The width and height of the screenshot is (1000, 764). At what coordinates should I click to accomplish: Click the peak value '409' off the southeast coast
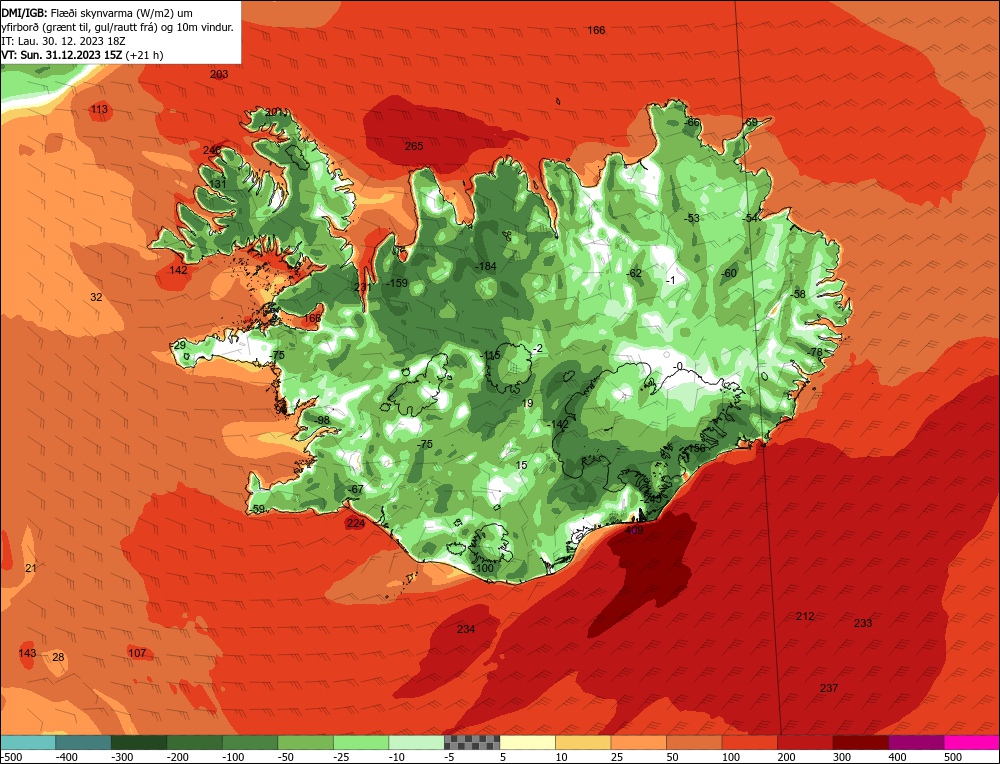(x=634, y=530)
